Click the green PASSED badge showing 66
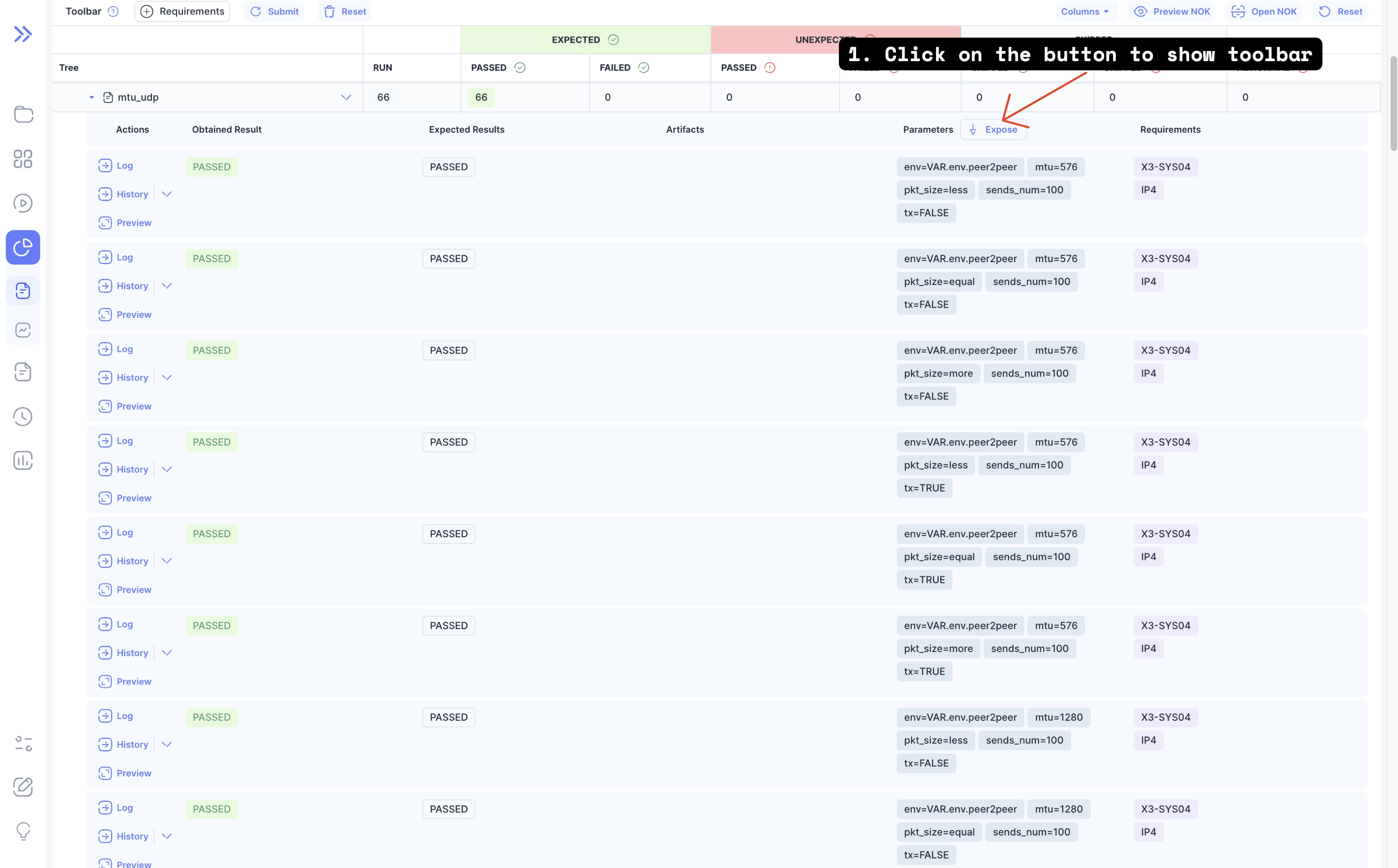The height and width of the screenshot is (868, 1398). (481, 97)
